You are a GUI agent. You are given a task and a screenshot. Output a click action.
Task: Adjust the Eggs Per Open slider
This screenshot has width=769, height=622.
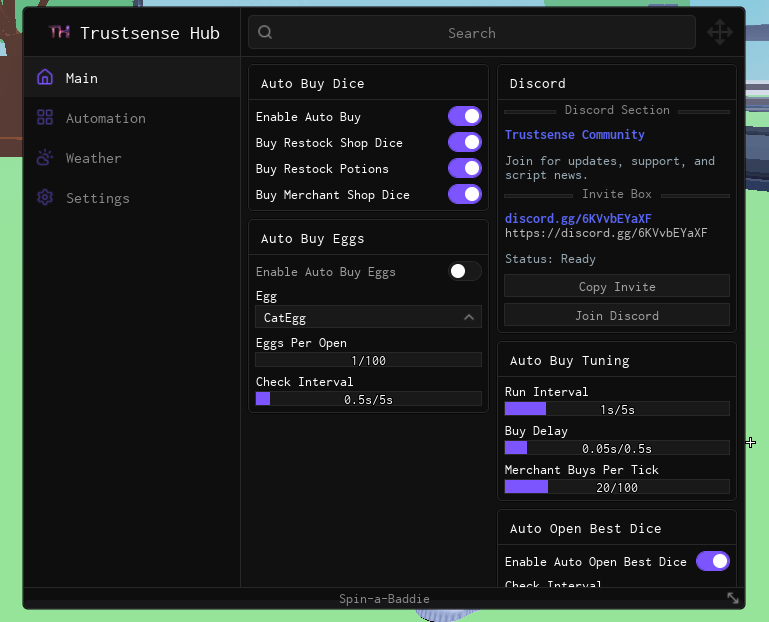[368, 360]
